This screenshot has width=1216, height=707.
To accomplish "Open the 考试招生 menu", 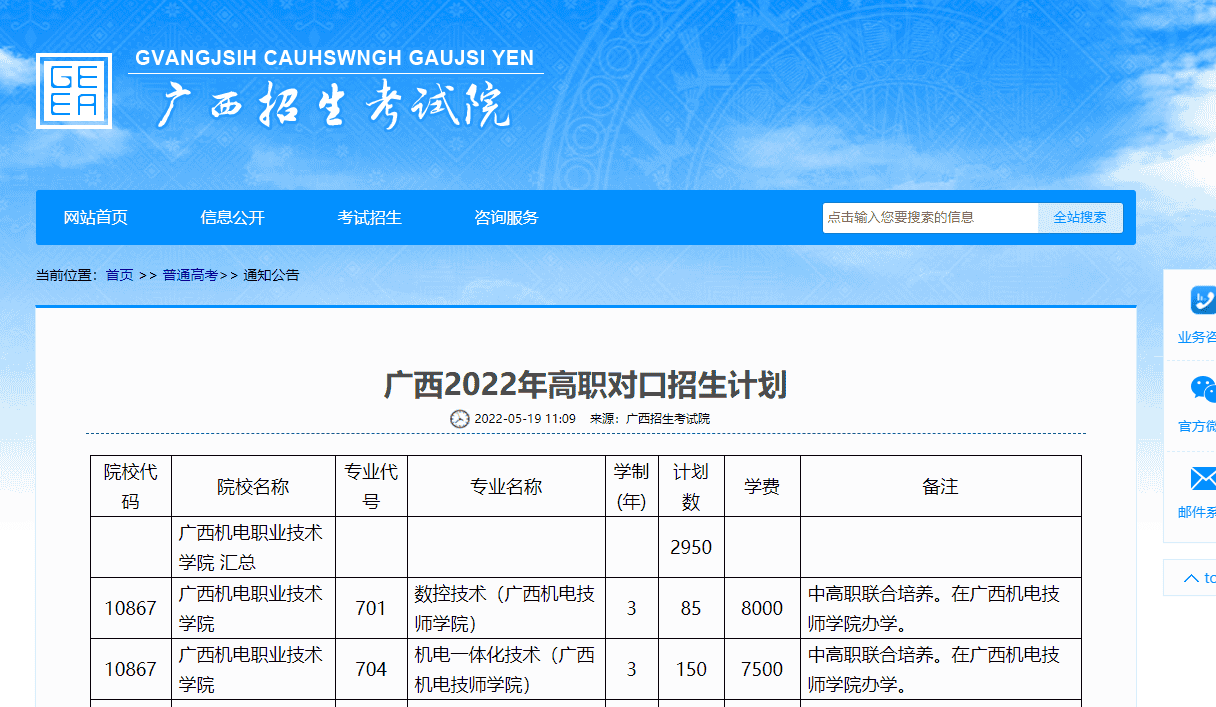I will [369, 218].
